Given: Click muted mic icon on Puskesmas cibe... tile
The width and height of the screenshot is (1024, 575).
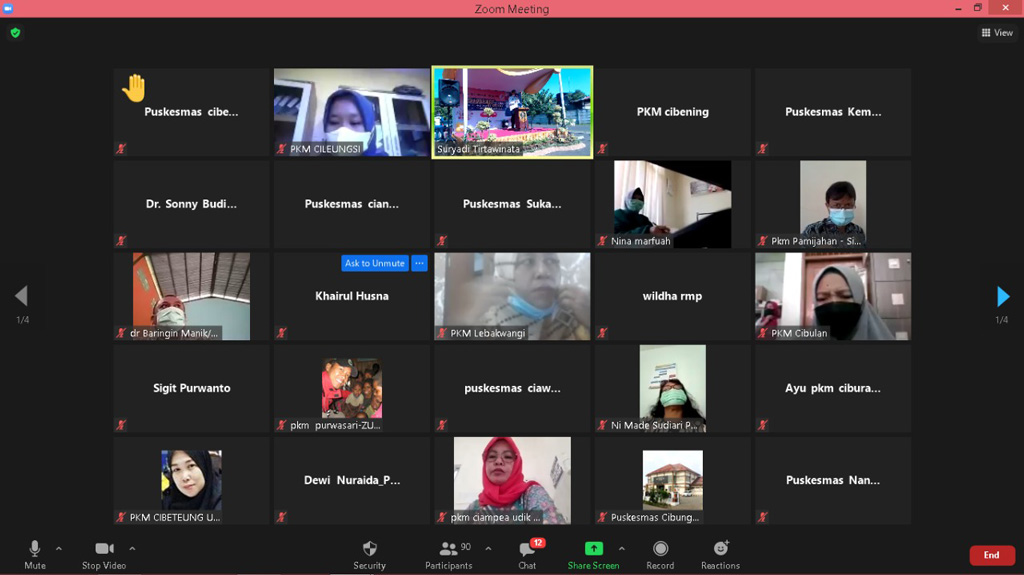Looking at the screenshot, I should 121,149.
